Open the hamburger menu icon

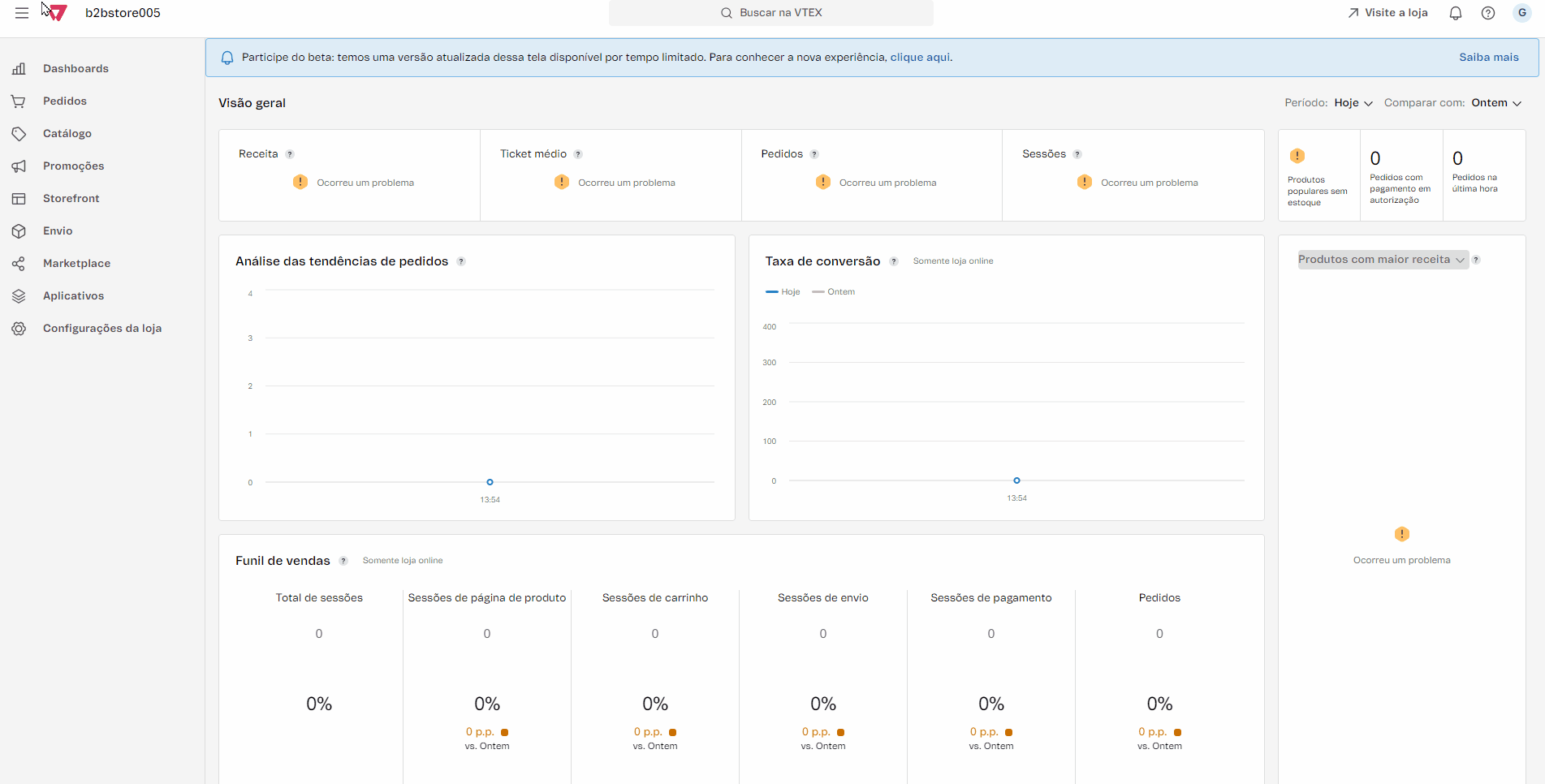22,13
